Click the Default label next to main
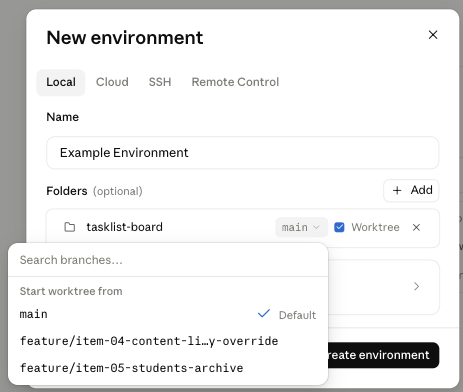Image resolution: width=463 pixels, height=392 pixels. coord(297,315)
